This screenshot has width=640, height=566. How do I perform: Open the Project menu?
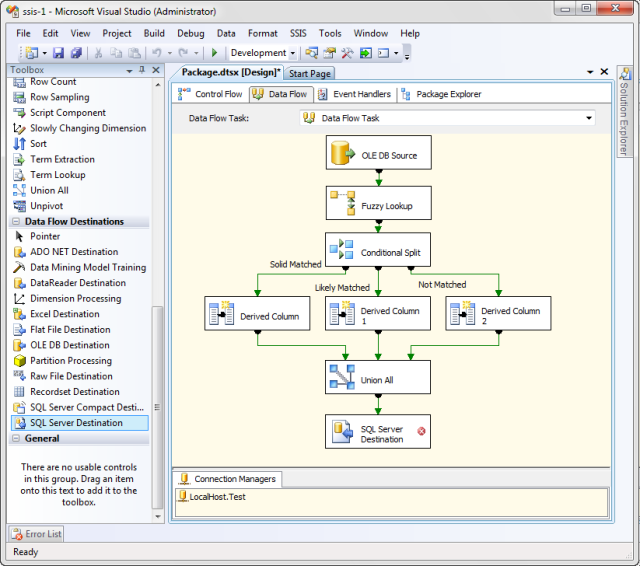coord(117,33)
